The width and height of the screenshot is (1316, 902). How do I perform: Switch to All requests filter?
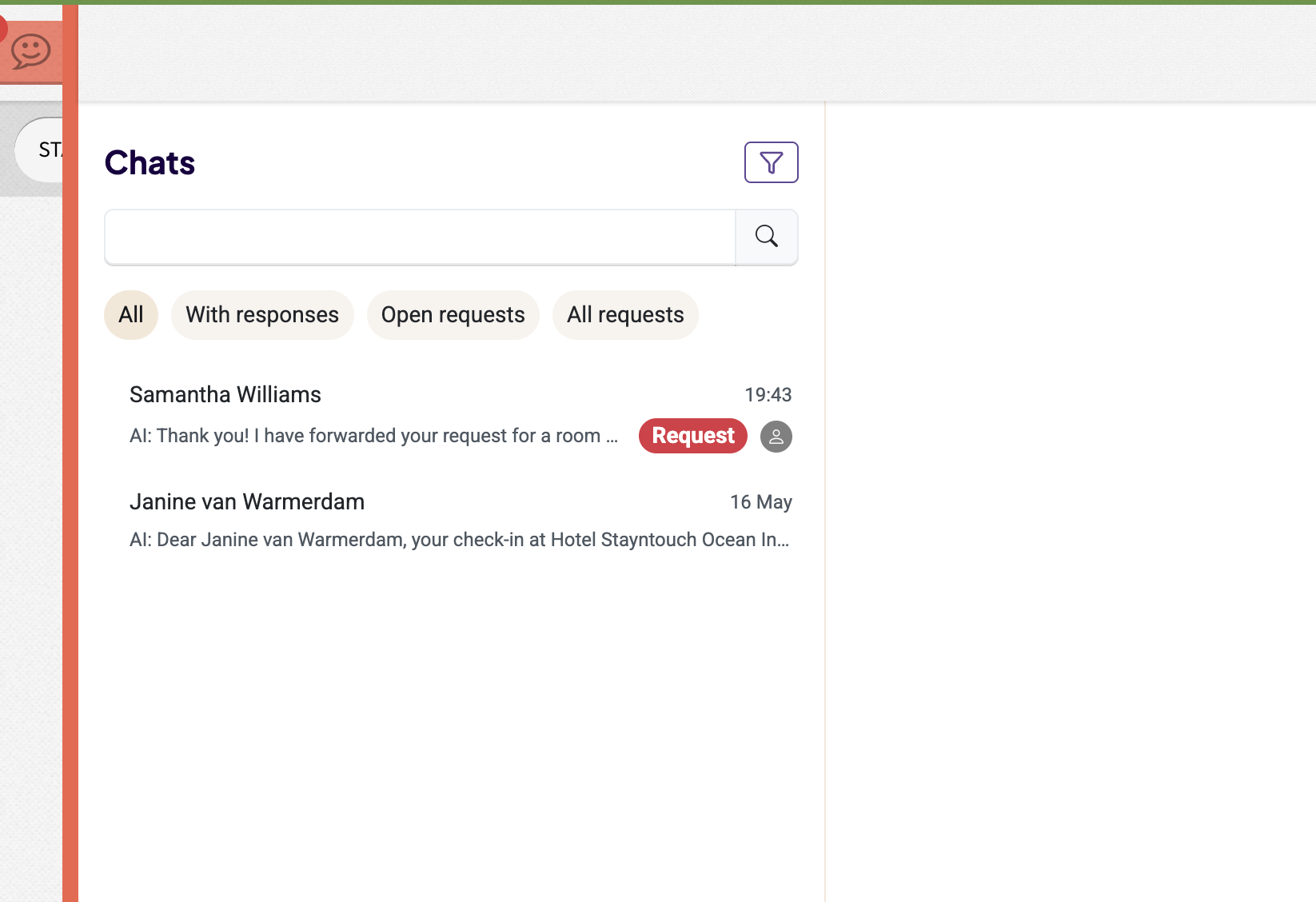tap(625, 315)
